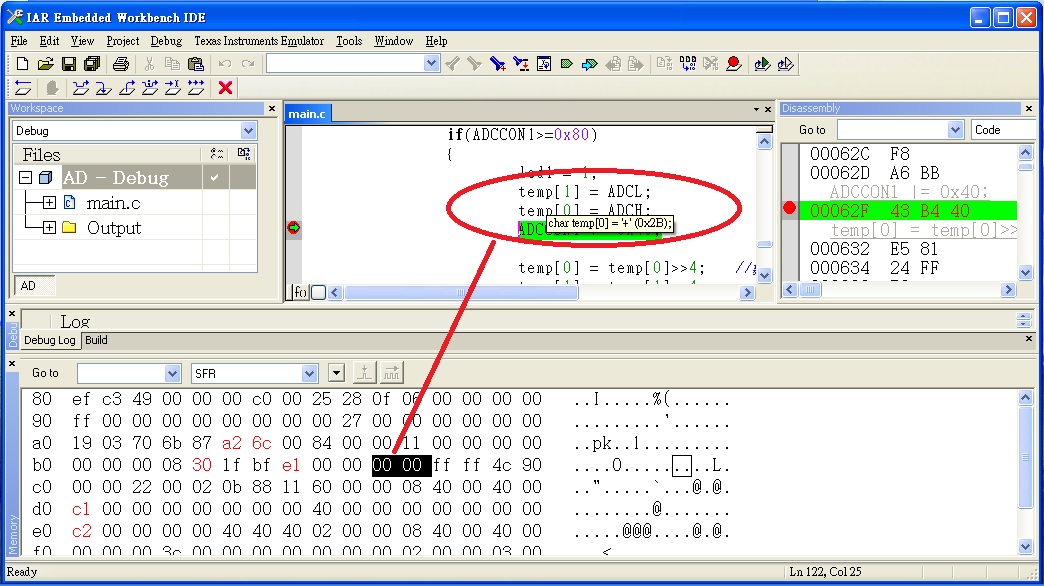1044x586 pixels.
Task: Open a file via the folder icon
Action: click(x=45, y=64)
